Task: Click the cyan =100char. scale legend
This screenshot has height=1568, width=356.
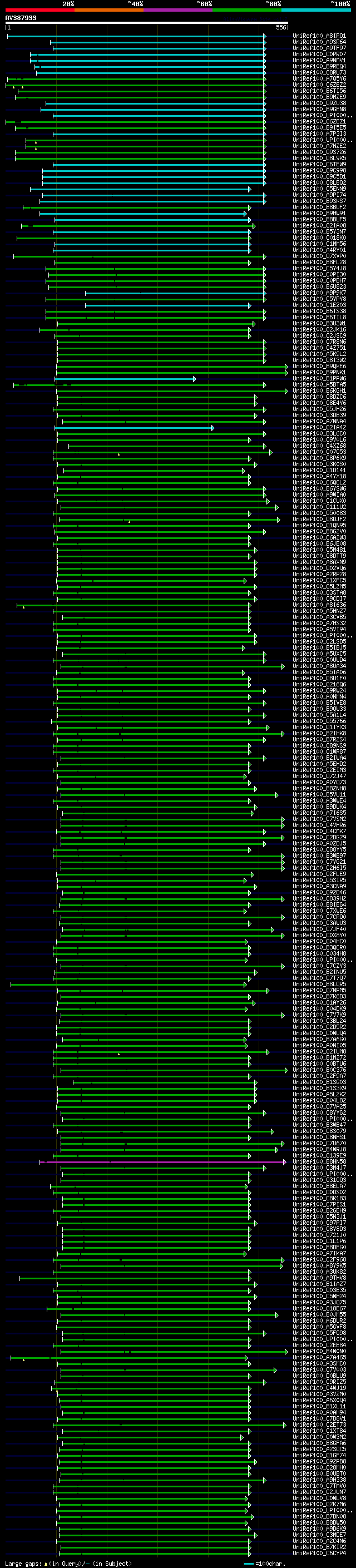Action: (x=264, y=1563)
